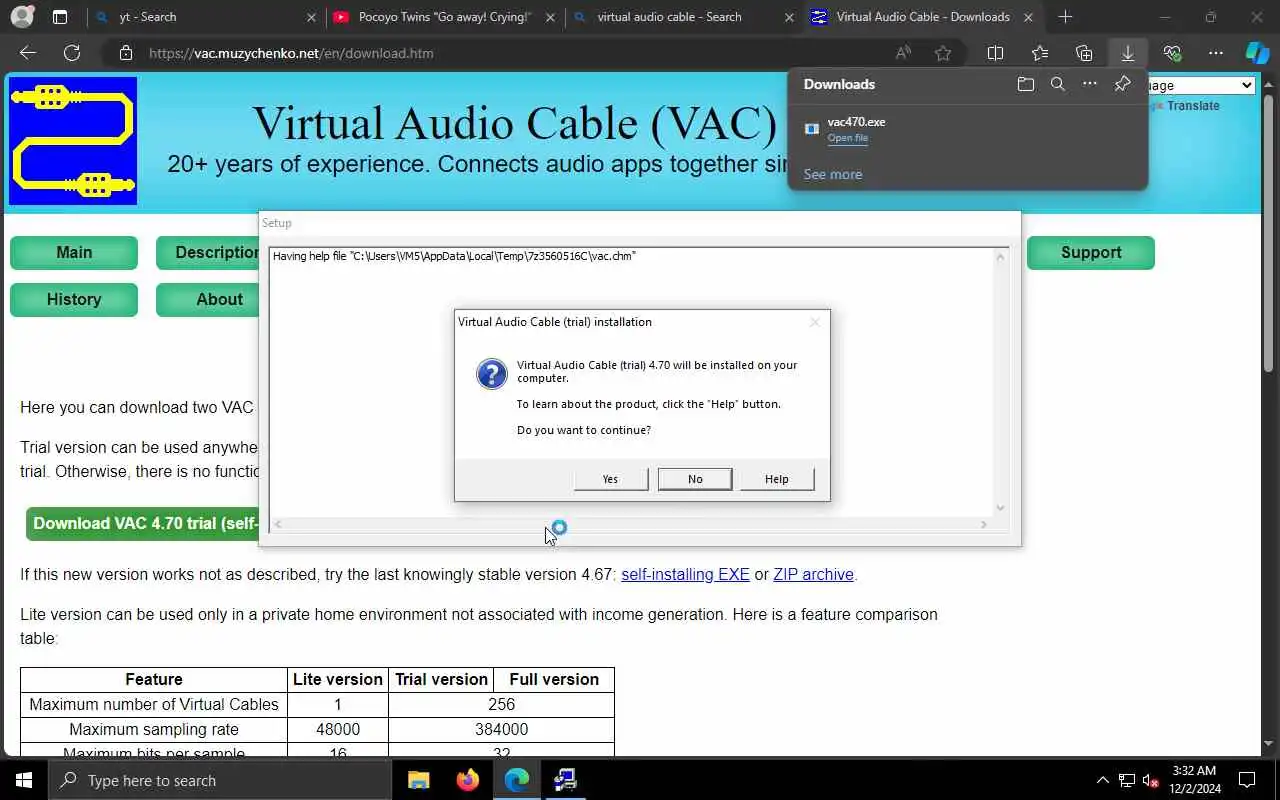1280x800 pixels.
Task: Click Help in the VAC installation dialog
Action: (777, 479)
